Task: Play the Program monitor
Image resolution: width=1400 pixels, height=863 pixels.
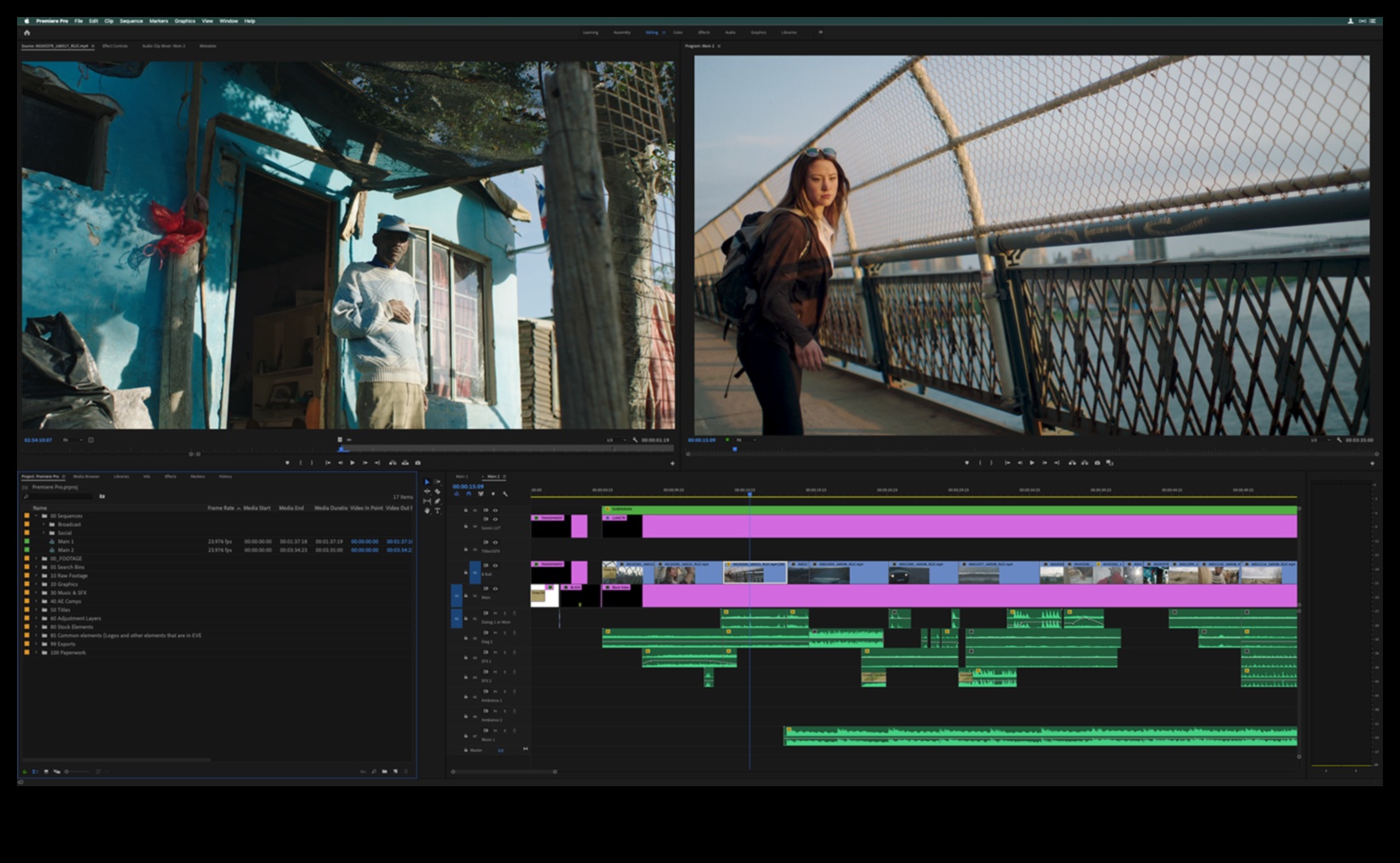Action: pos(1031,463)
